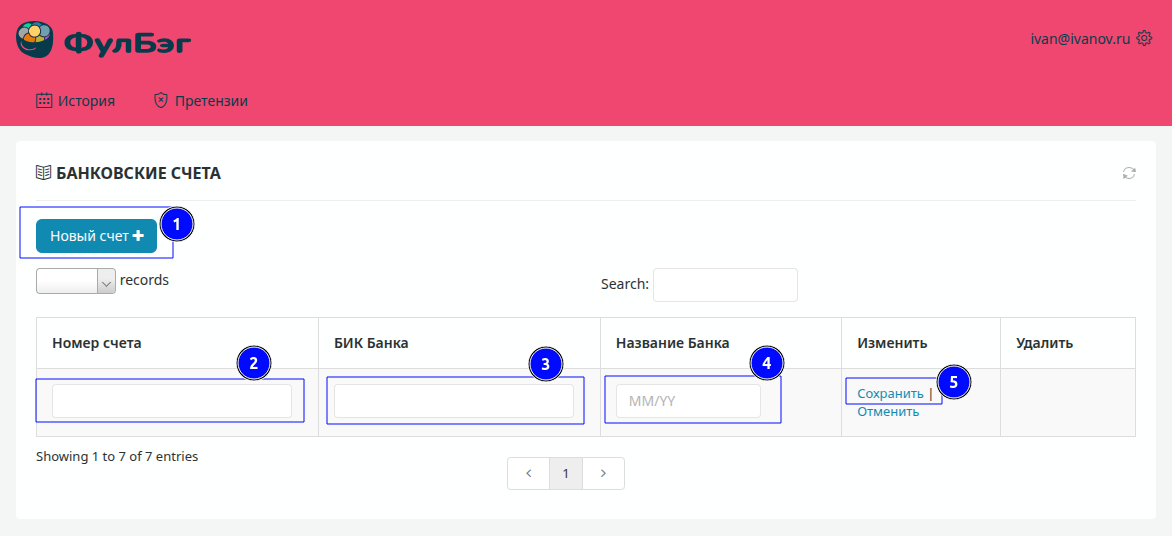Viewport: 1172px width, 536px height.
Task: Click the refresh icon in the Банковские счета panel
Action: [1129, 173]
